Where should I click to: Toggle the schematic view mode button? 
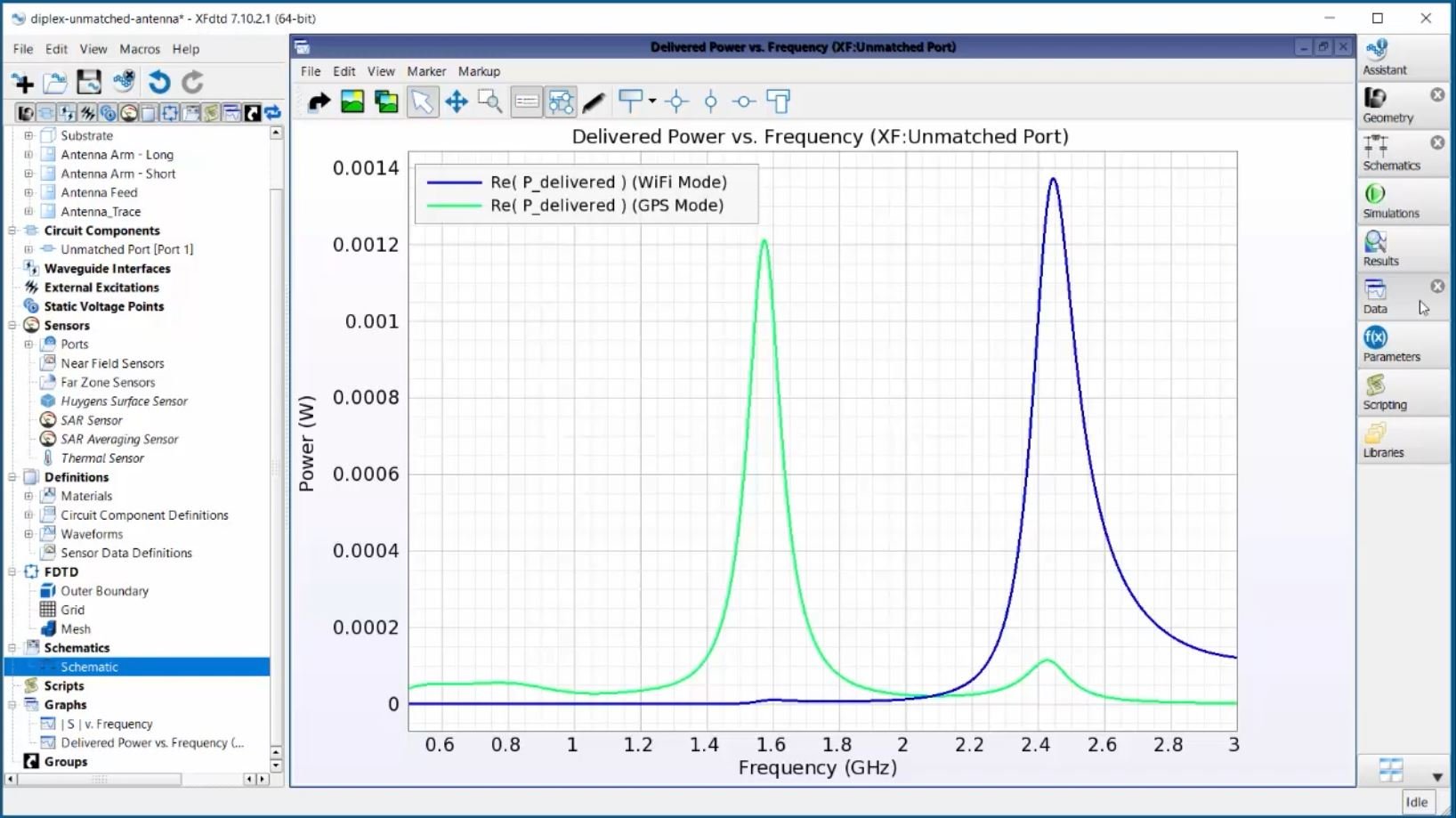click(x=561, y=101)
